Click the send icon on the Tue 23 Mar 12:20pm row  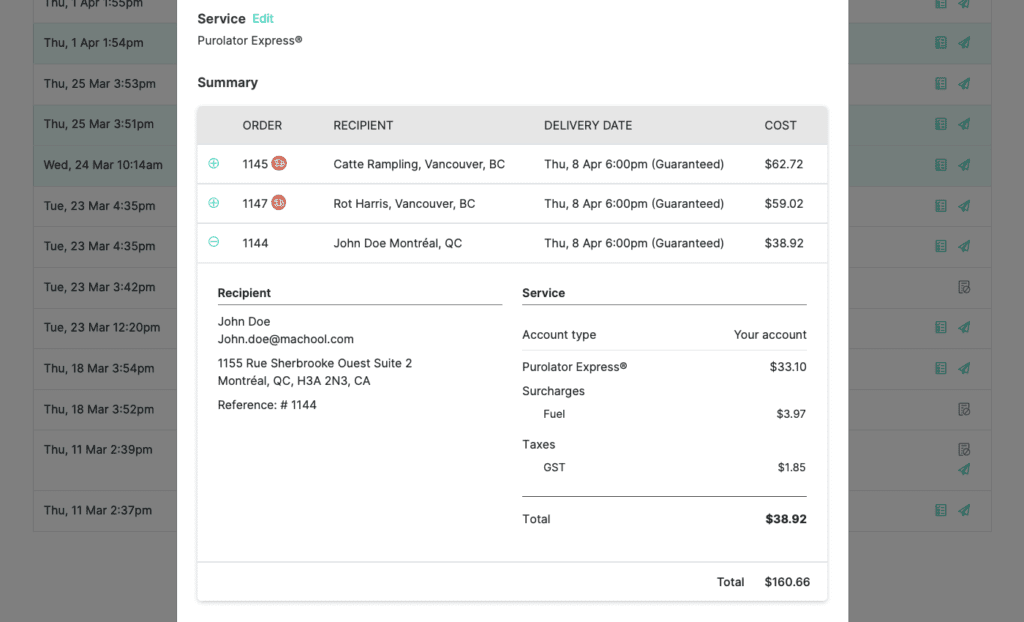962,328
